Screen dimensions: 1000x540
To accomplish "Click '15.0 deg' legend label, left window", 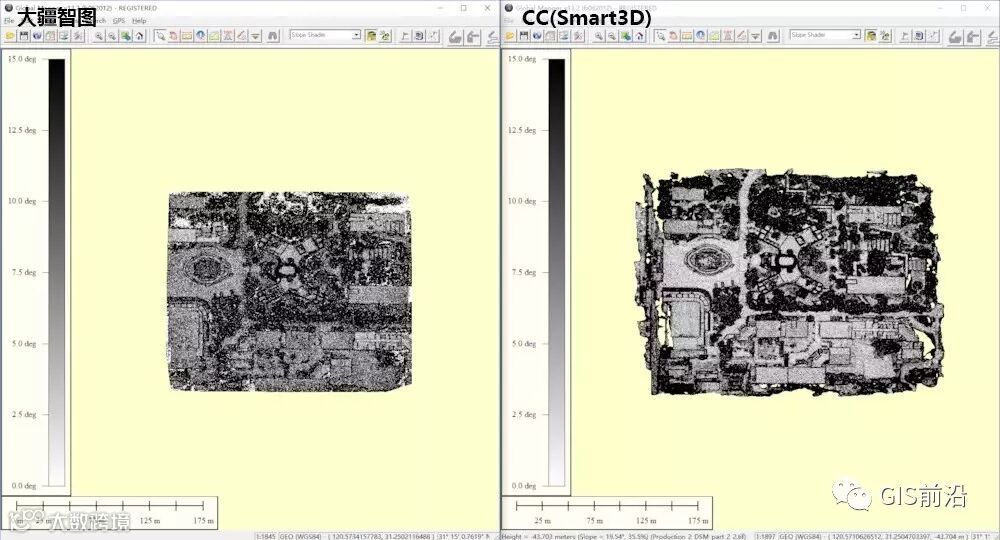I will tap(22, 59).
